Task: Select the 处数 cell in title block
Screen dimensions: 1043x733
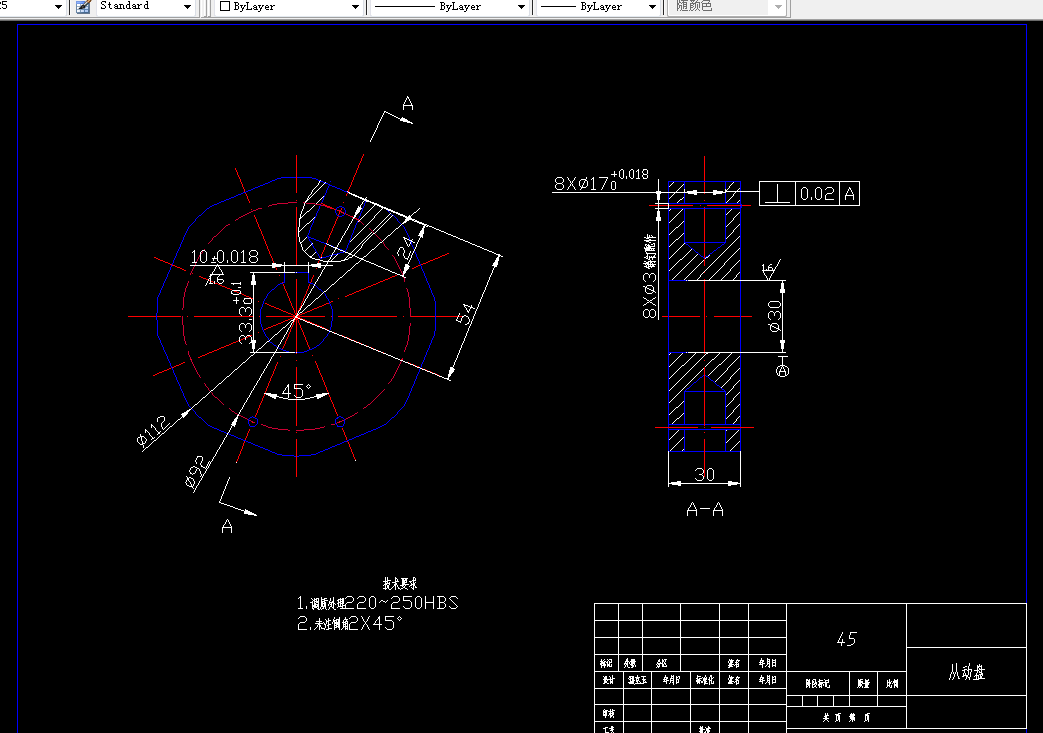Action: [630, 663]
